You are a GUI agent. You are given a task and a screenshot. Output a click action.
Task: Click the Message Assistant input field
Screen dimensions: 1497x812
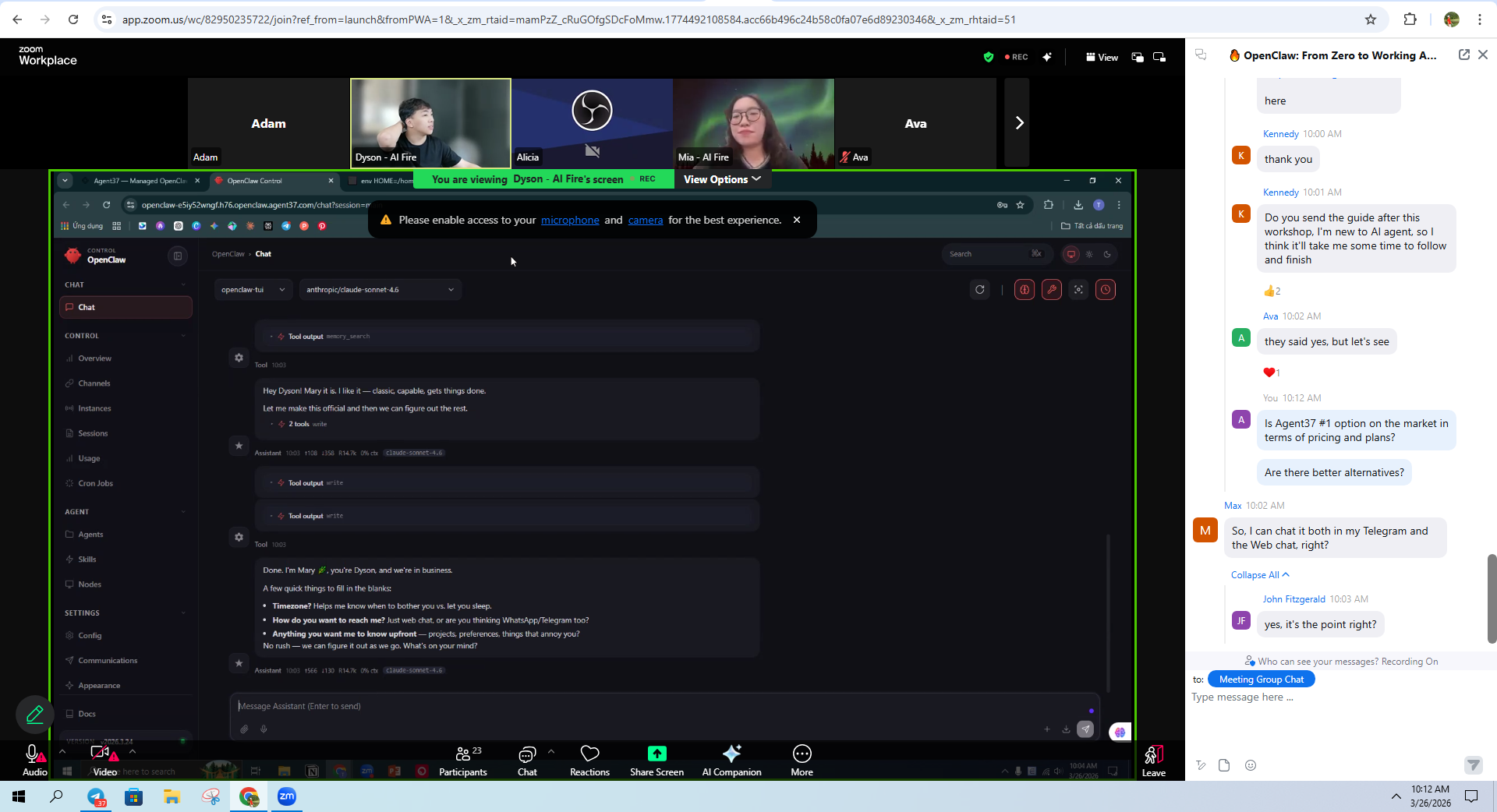tap(624, 707)
